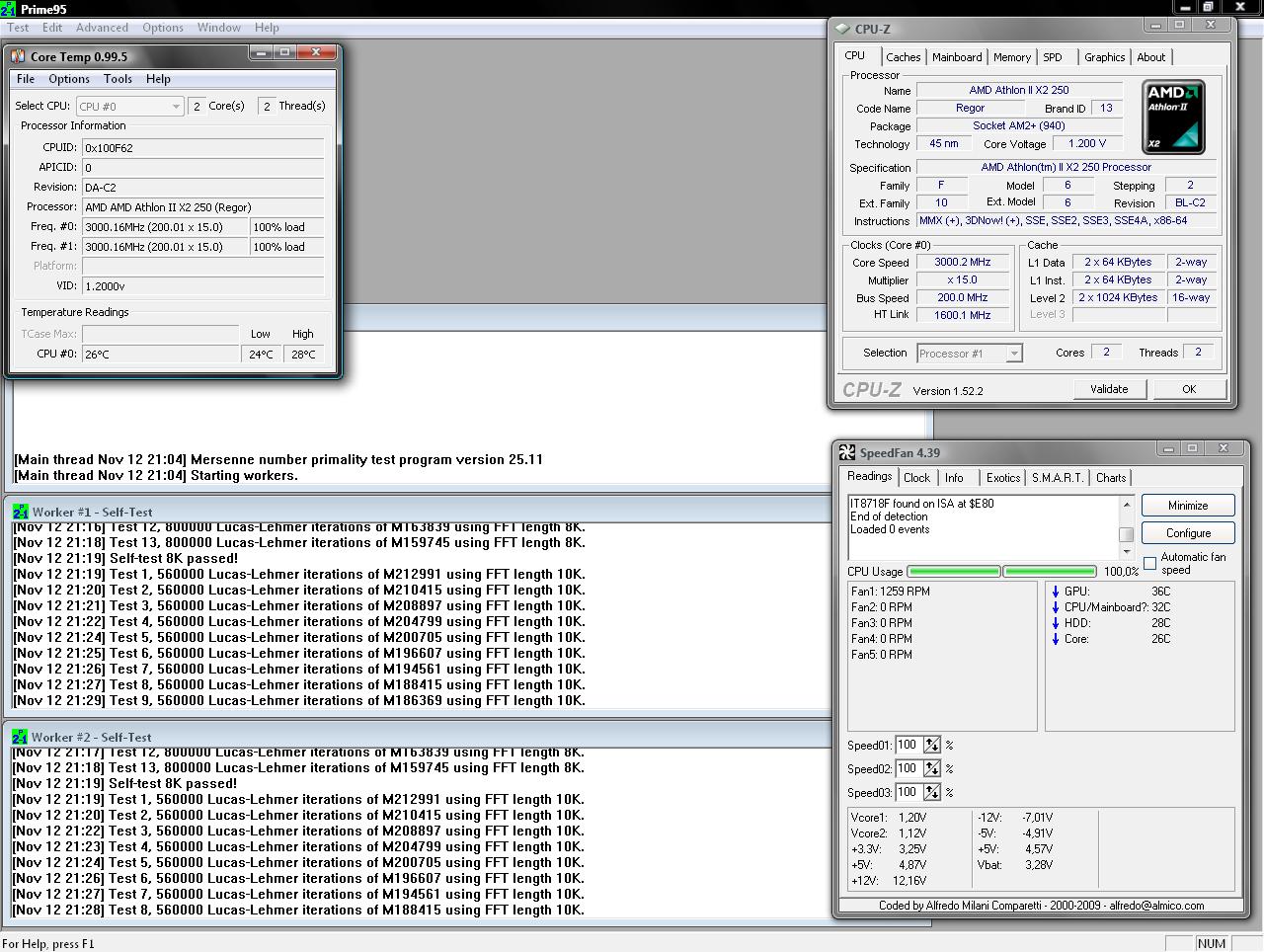Open the Window menu in Prime95
This screenshot has width=1264, height=952.
[219, 28]
